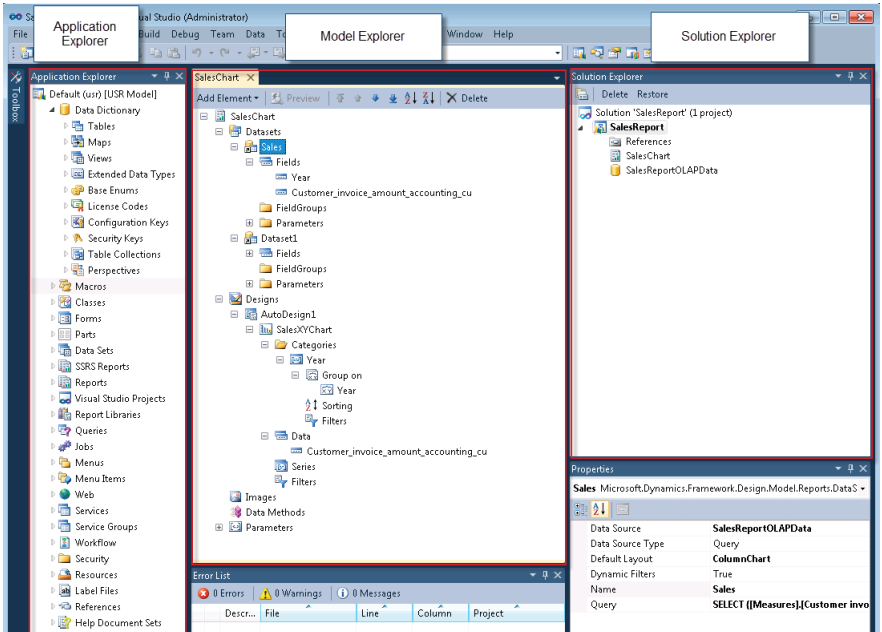The width and height of the screenshot is (882, 632).
Task: Select the Sort Ascending A-Z icon
Action: (x=410, y=97)
